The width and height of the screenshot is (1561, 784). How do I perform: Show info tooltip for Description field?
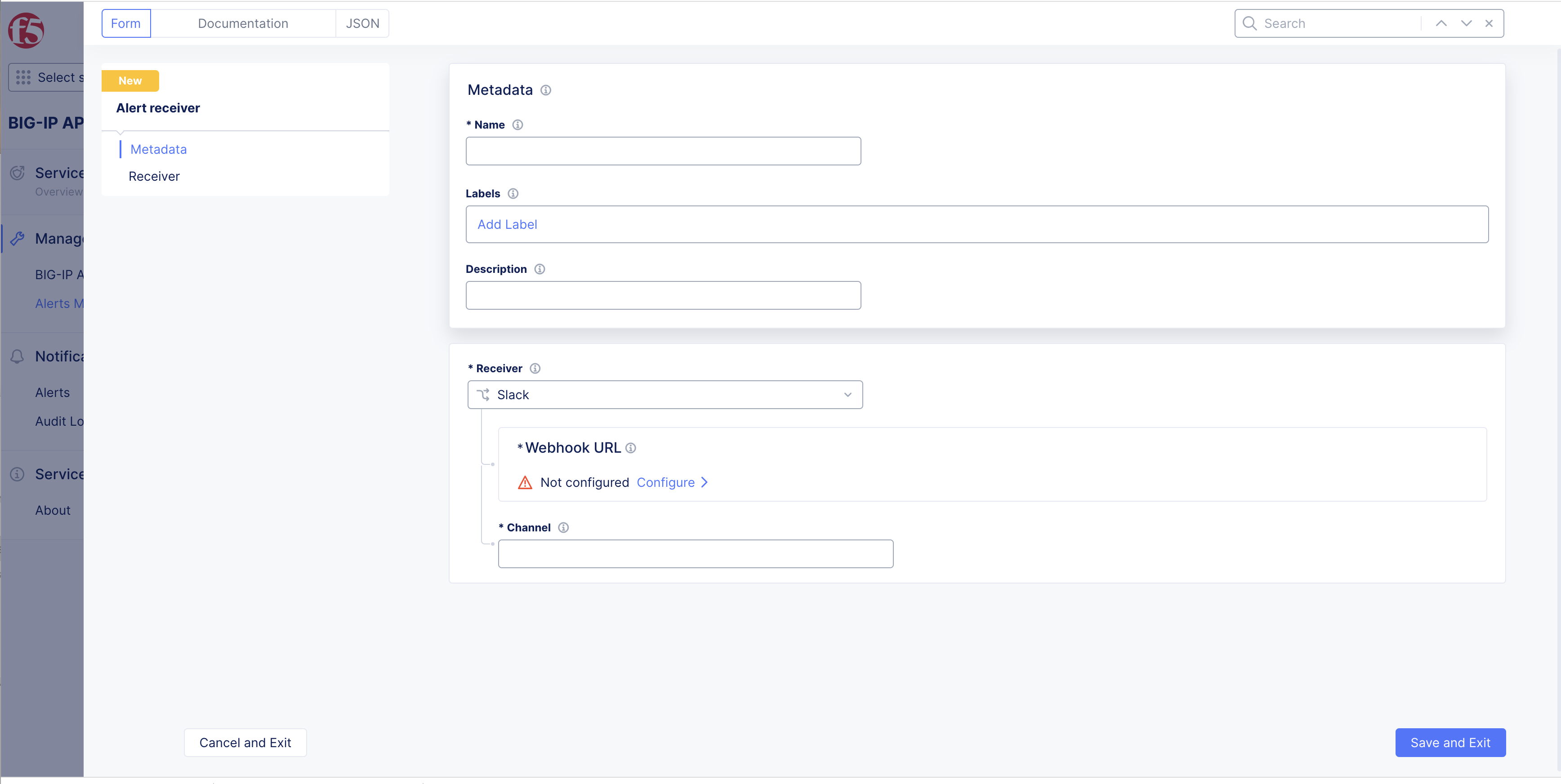(x=540, y=269)
